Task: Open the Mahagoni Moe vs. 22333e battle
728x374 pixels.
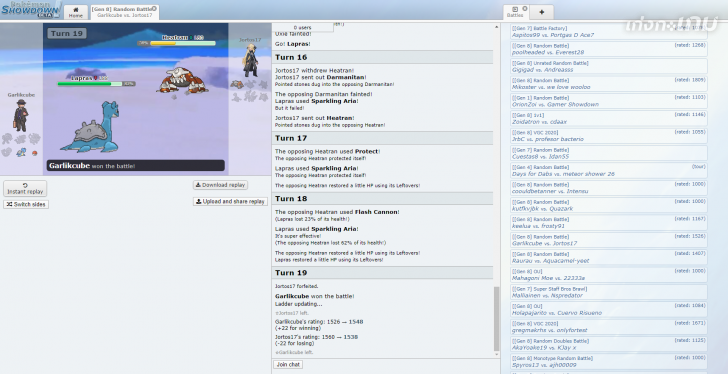Action: (x=609, y=275)
